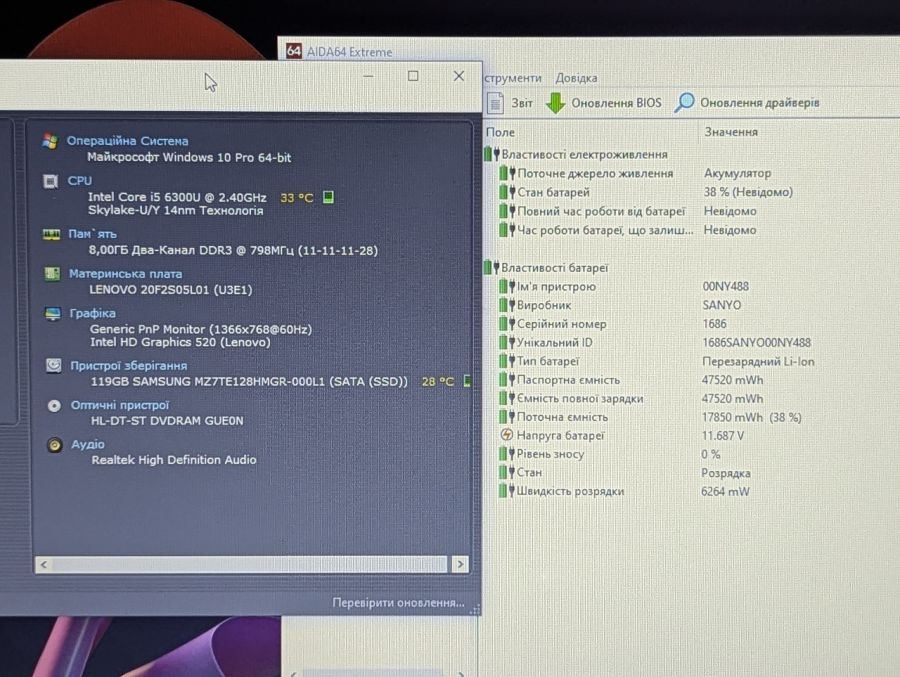Viewport: 900px width, 677px height.
Task: Open the Операційна Система section link
Action: (127, 141)
